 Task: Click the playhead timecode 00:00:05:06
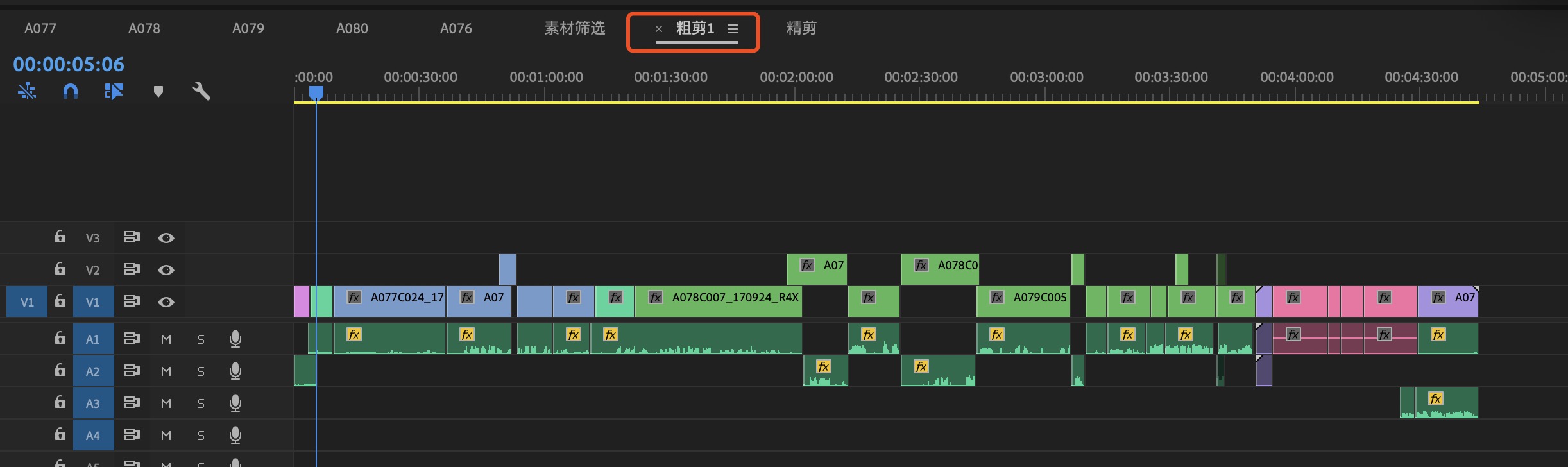(69, 64)
